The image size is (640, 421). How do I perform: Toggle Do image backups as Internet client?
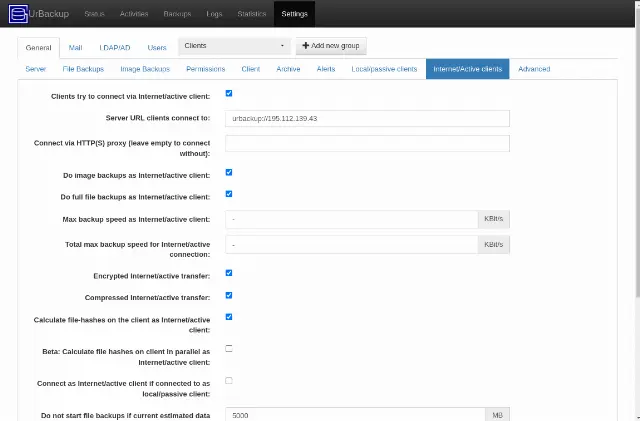pyautogui.click(x=229, y=172)
